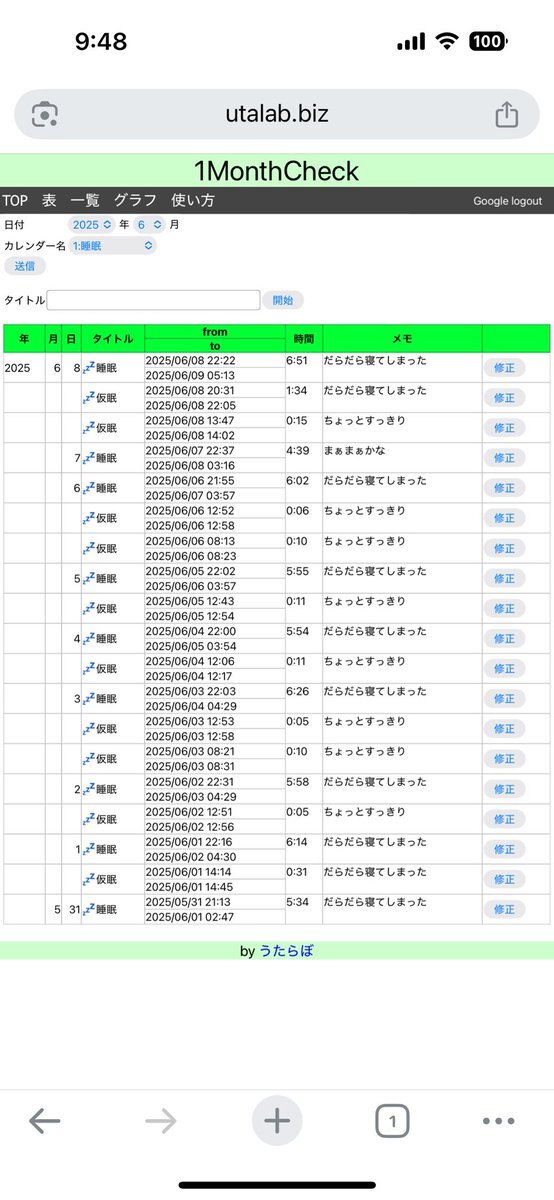Tap the forward navigation arrow
The width and height of the screenshot is (554, 1200).
[x=160, y=1121]
